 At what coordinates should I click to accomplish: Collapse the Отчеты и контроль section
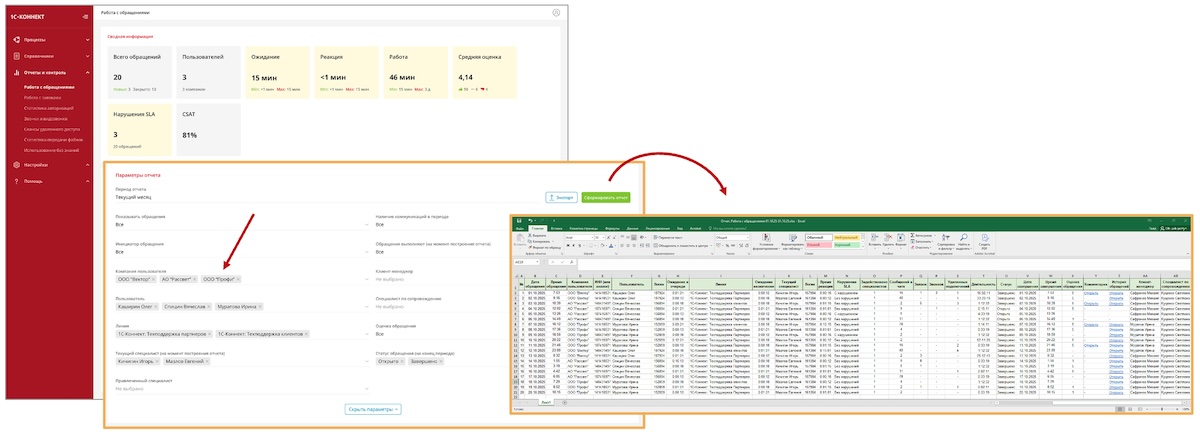pos(87,72)
